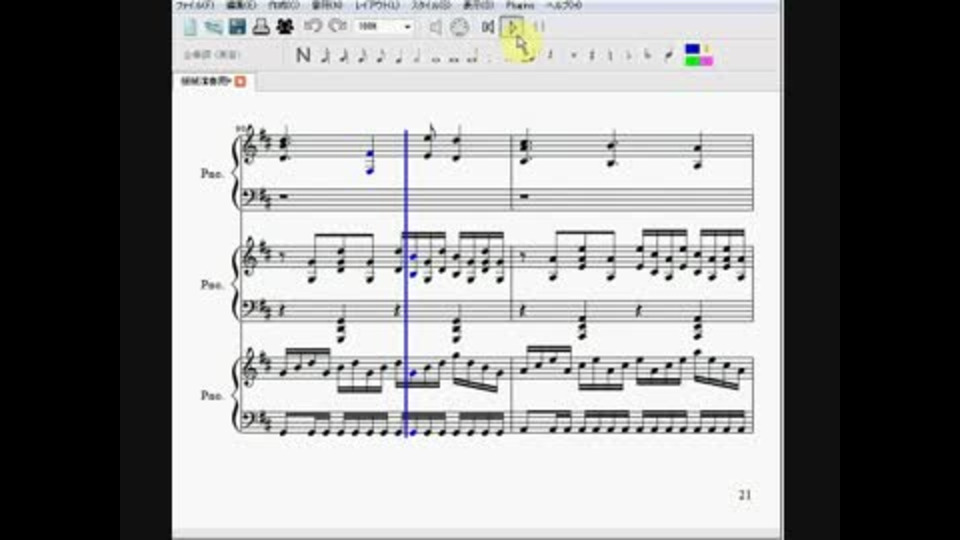Select voice 1 blue swatch
The image size is (960, 540).
(x=692, y=48)
